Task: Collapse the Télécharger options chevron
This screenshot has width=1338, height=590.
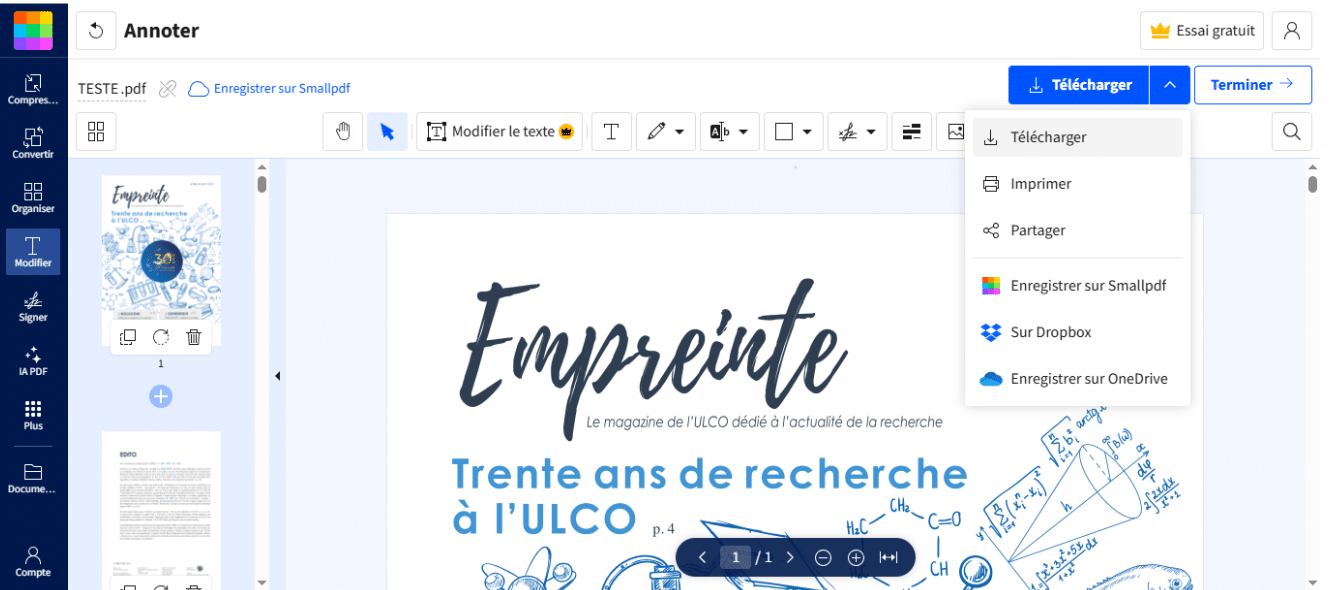Action: coord(1170,85)
